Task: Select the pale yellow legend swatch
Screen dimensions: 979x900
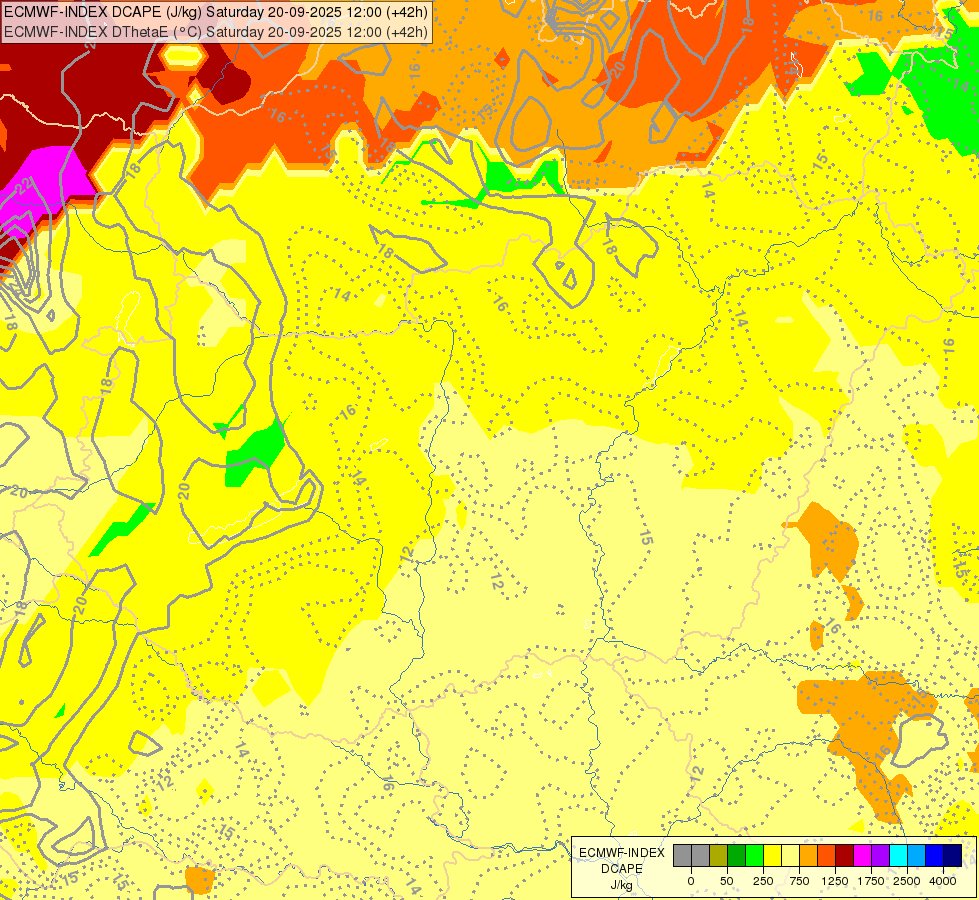Action: click(x=790, y=856)
